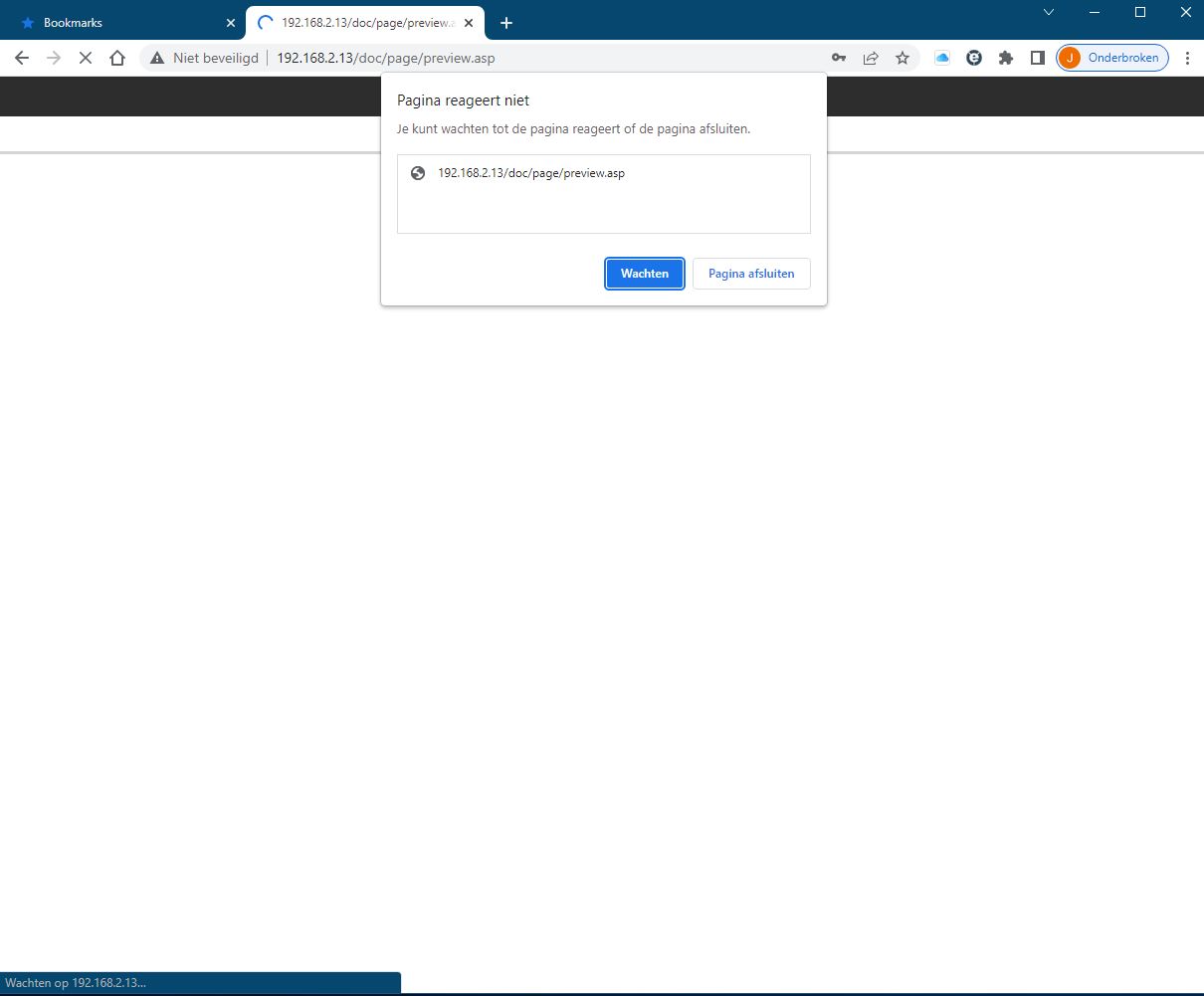Screen dimensions: 1204x996
Task: Click the Wachten button in dialog
Action: pyautogui.click(x=644, y=274)
